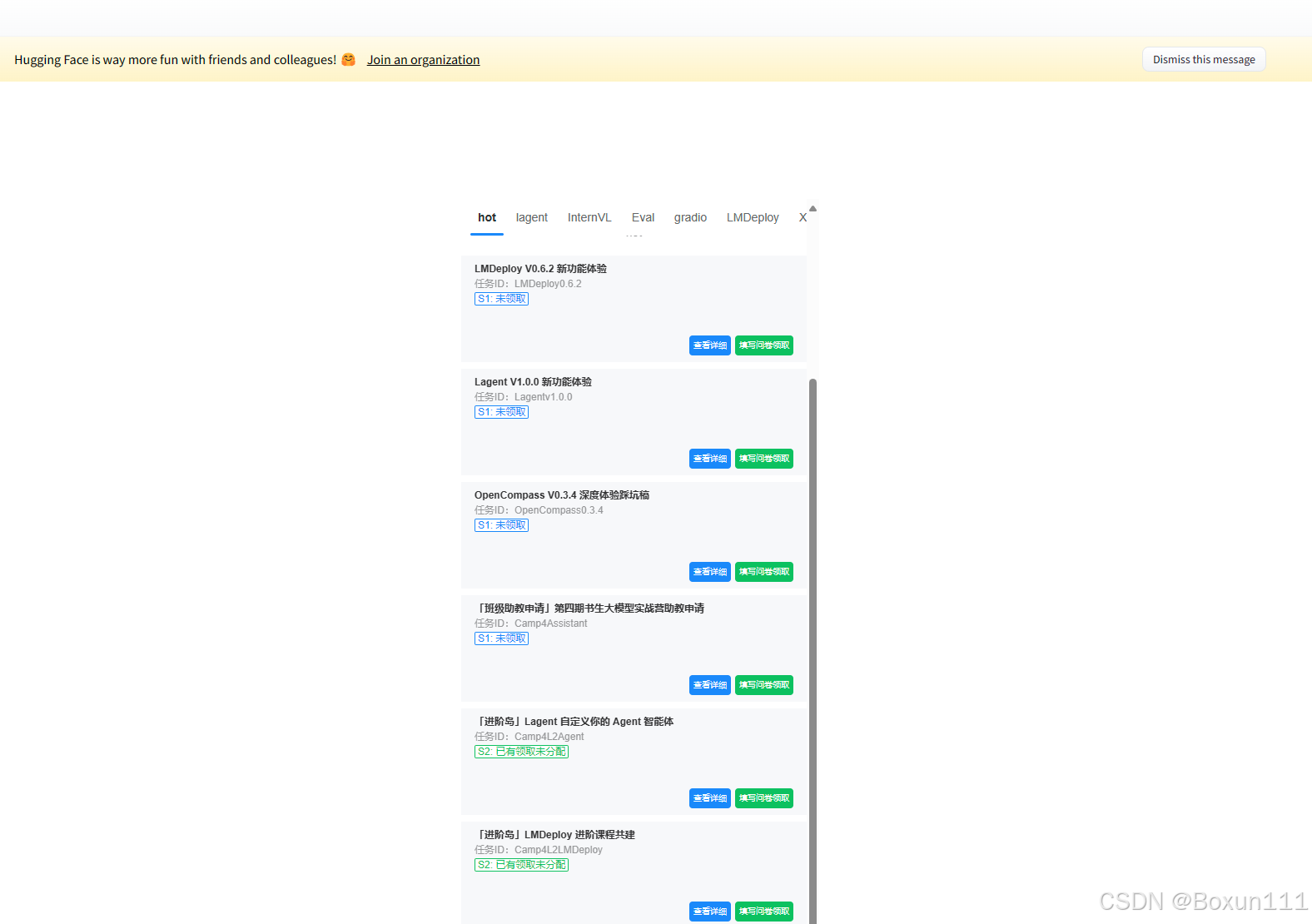1312x924 pixels.
Task: Click the title 'LMDeploy V0.6.2 新功能体验'
Action: 540,269
